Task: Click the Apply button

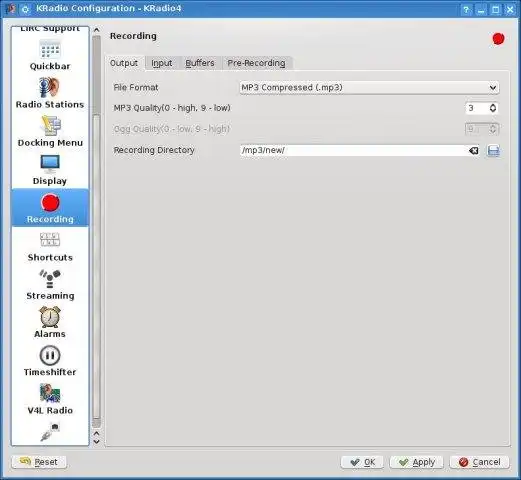Action: (x=417, y=462)
